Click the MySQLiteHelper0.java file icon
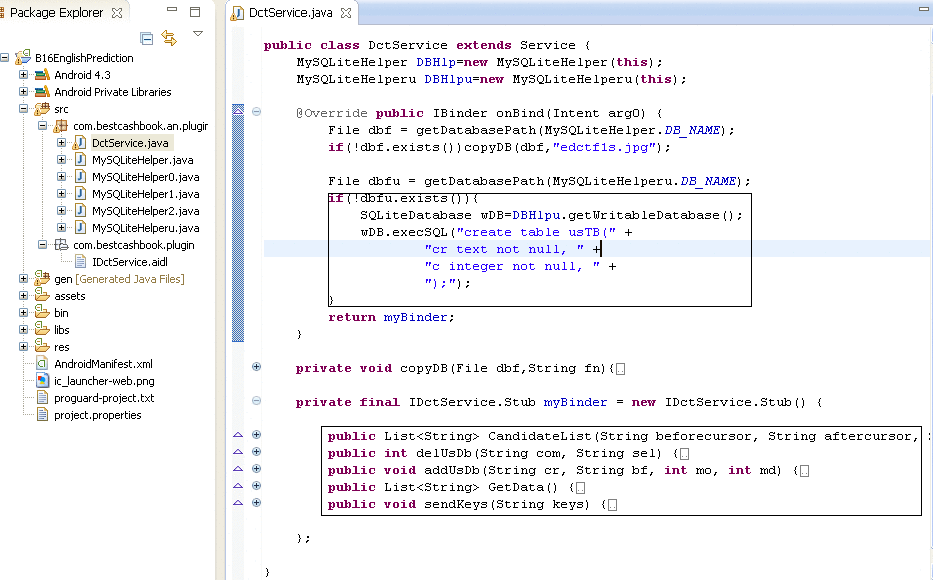933x580 pixels. tap(80, 177)
